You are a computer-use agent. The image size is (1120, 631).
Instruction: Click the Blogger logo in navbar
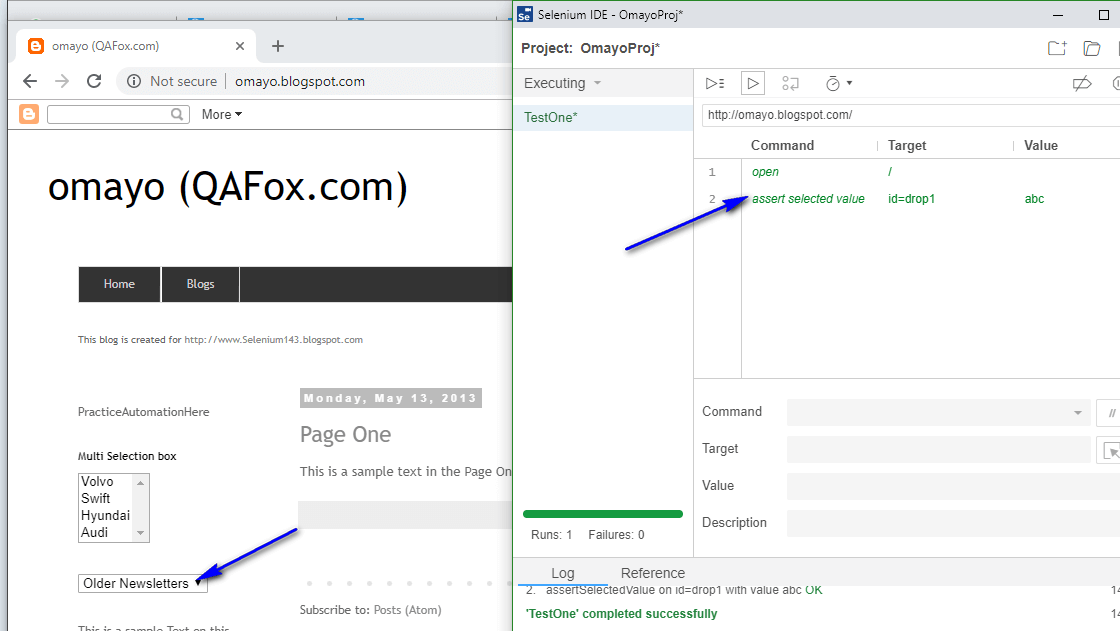click(29, 114)
